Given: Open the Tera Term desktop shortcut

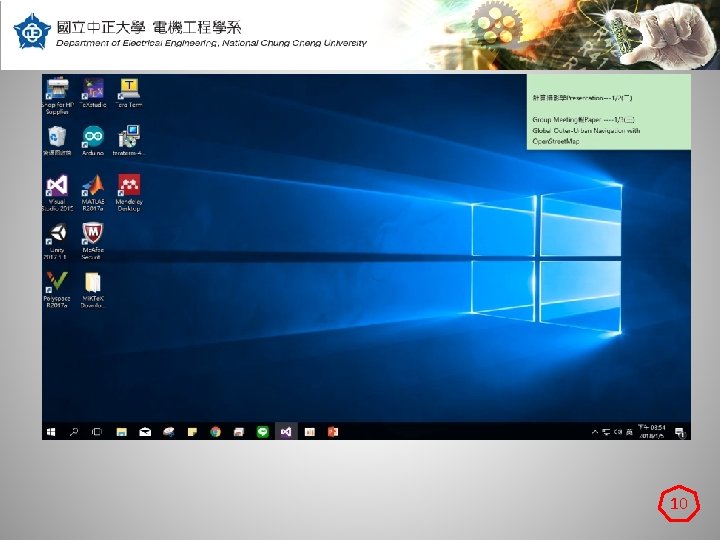Looking at the screenshot, I should tap(129, 93).
